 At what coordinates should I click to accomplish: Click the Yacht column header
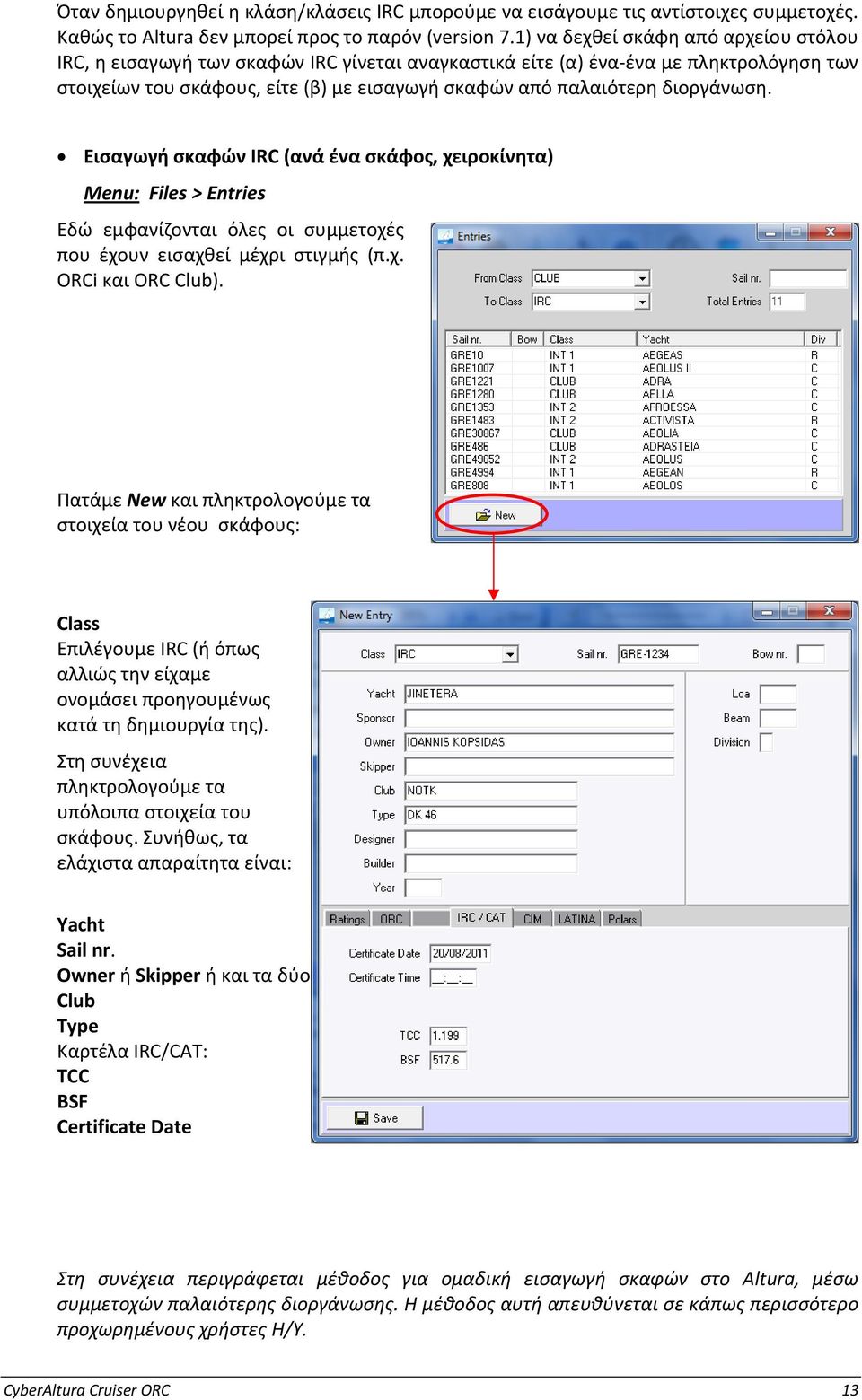click(x=720, y=339)
